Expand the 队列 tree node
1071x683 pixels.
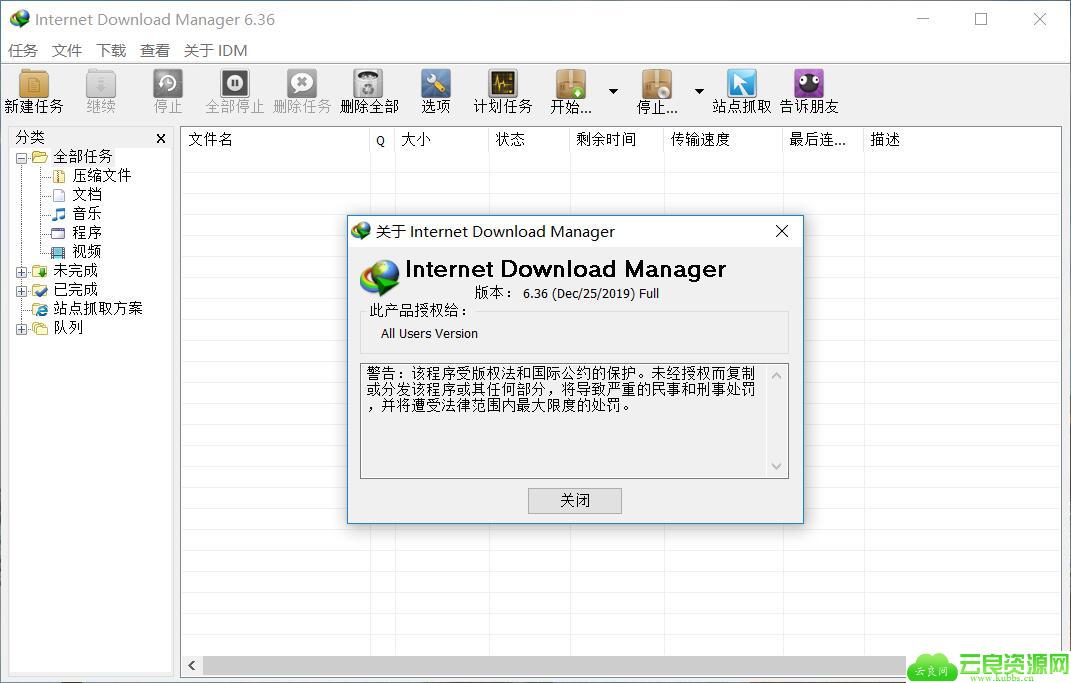tap(22, 329)
